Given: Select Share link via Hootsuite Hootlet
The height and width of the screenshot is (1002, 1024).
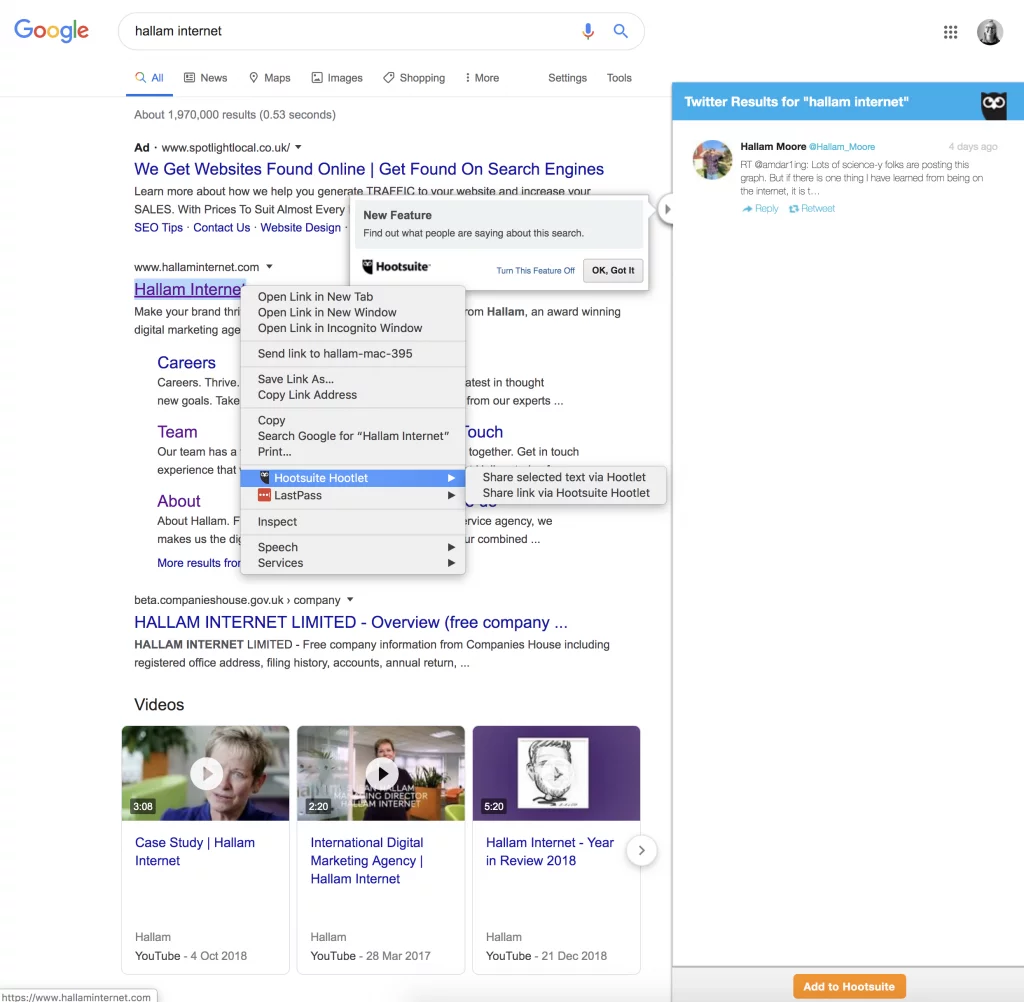Looking at the screenshot, I should coord(566,493).
